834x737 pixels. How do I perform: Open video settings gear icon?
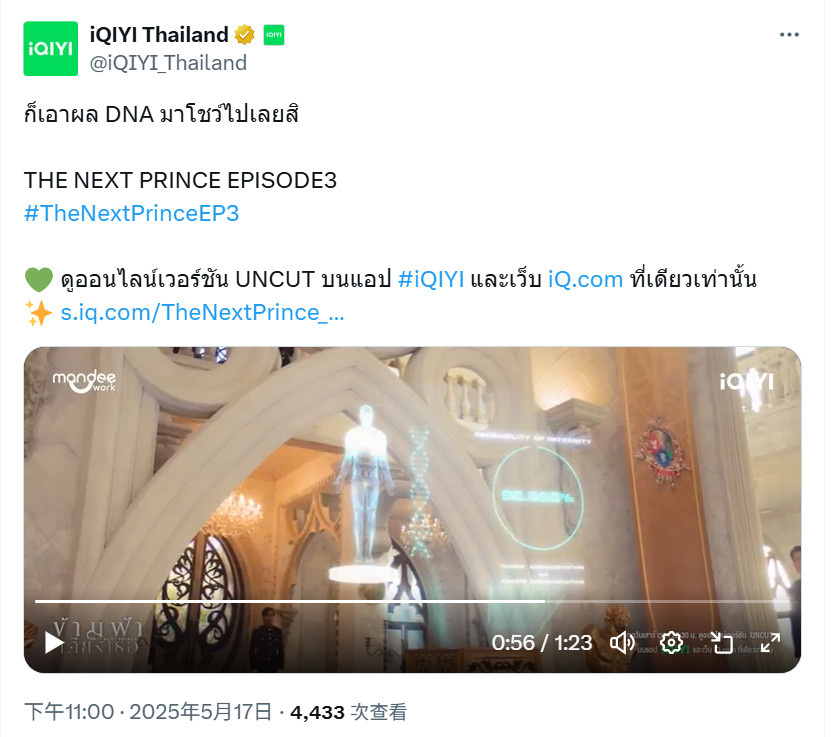(671, 643)
